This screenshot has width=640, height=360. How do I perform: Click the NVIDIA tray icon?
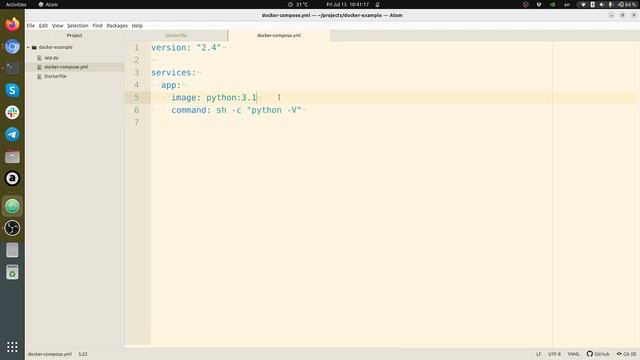pos(552,4)
